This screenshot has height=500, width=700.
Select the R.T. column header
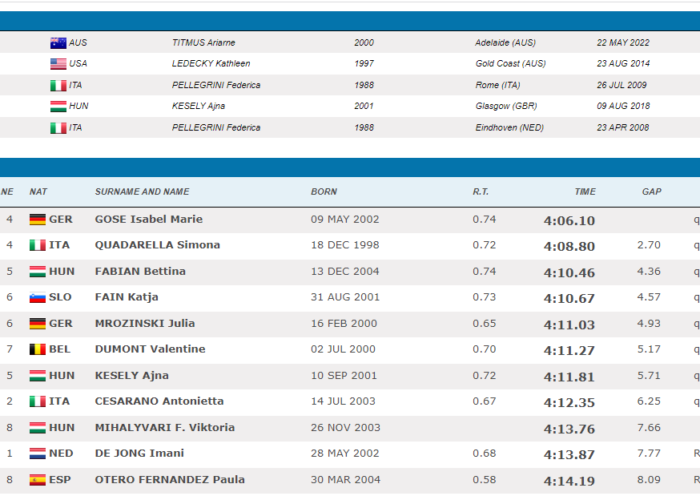pos(480,192)
